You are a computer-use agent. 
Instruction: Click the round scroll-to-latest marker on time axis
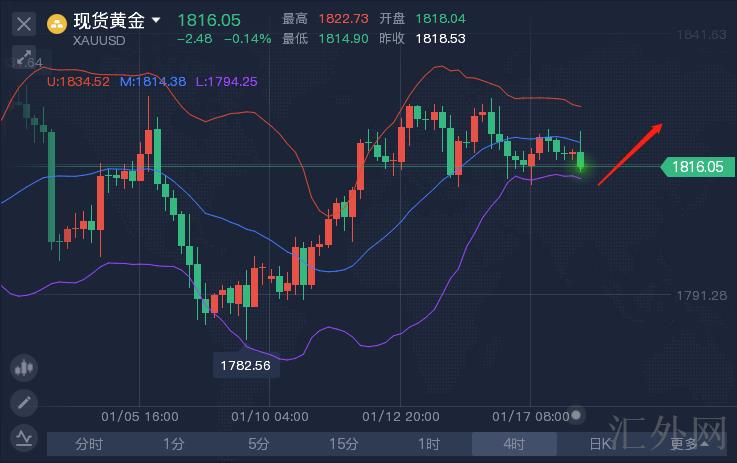(576, 417)
